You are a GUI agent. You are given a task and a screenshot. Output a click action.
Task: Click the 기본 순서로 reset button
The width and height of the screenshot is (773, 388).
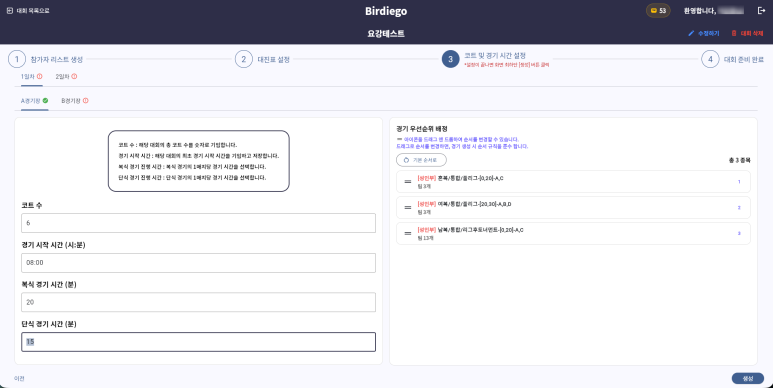point(422,160)
